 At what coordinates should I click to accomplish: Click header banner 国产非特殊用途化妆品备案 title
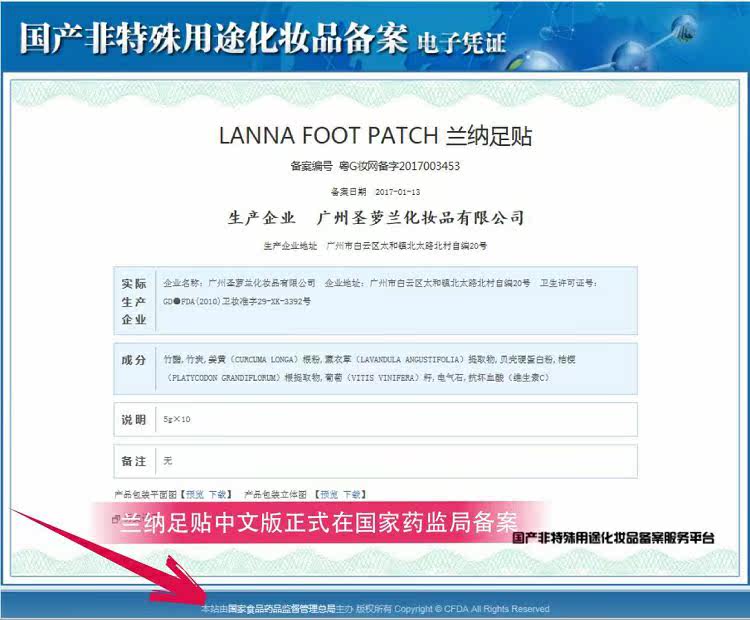click(214, 38)
